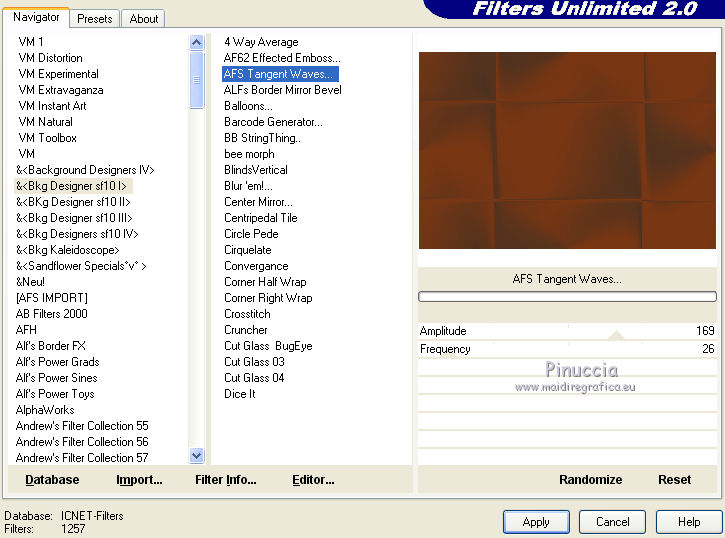The height and width of the screenshot is (538, 725).
Task: Select &<Bkg Kaleidoscope> category
Action: coord(68,250)
